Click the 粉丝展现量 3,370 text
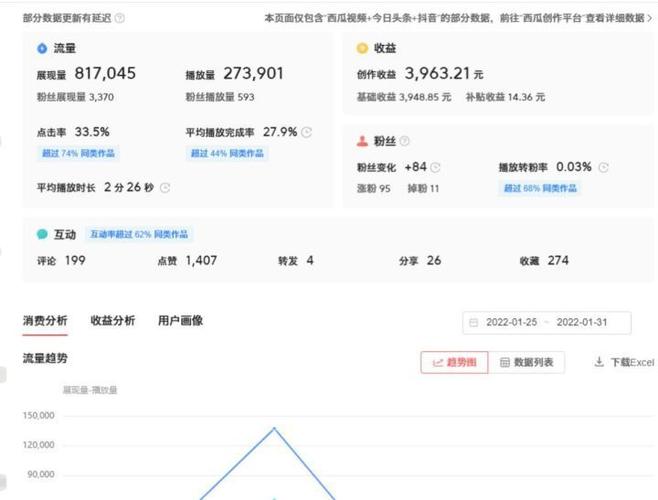 [x=75, y=97]
